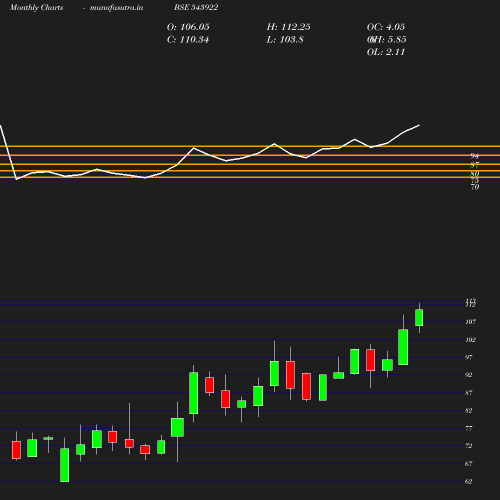Click the "OL: 2.11" readout
The width and height of the screenshot is (500, 500).
point(386,52)
